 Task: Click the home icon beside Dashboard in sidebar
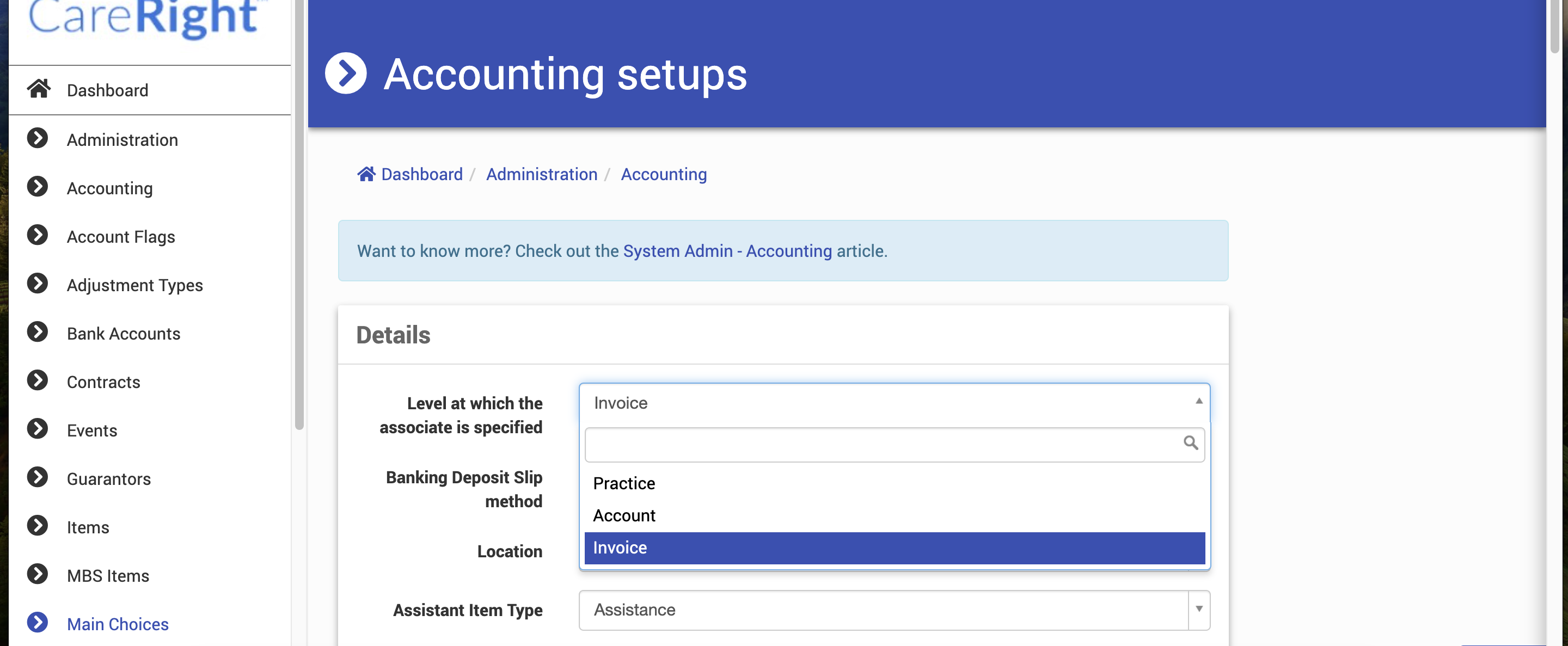tap(38, 89)
